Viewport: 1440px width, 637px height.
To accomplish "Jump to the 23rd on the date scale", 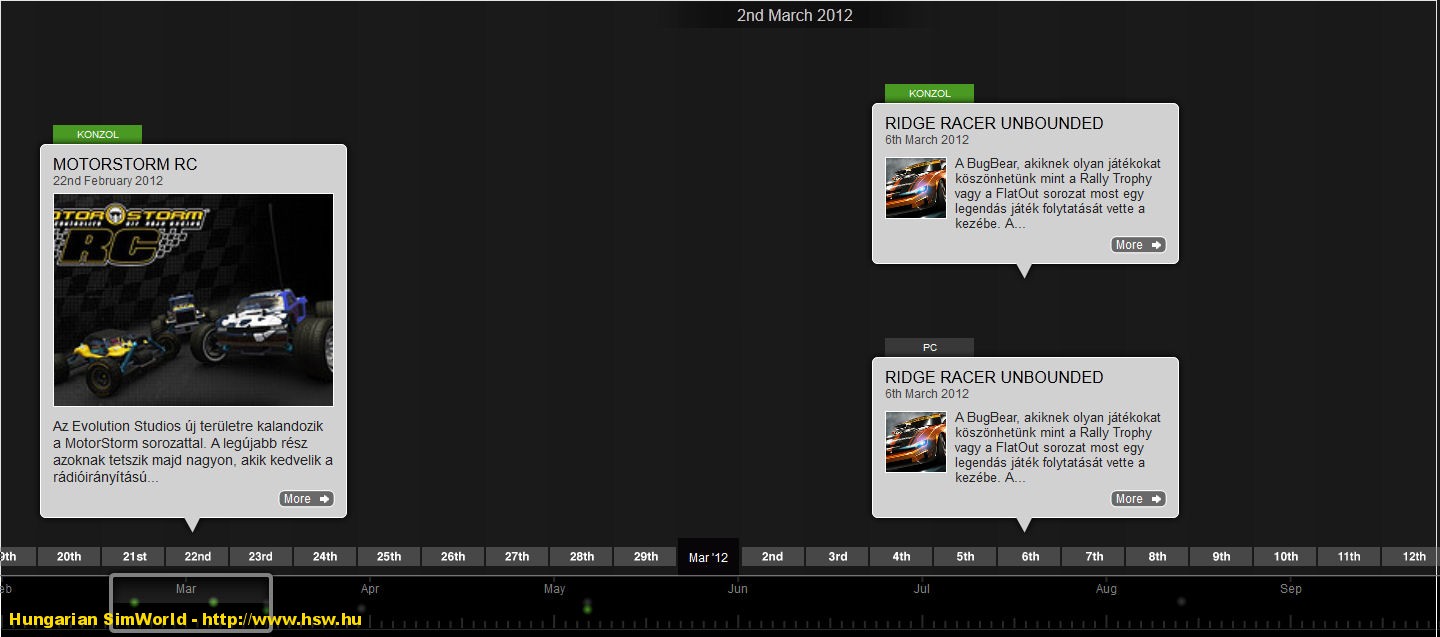I will pyautogui.click(x=261, y=557).
